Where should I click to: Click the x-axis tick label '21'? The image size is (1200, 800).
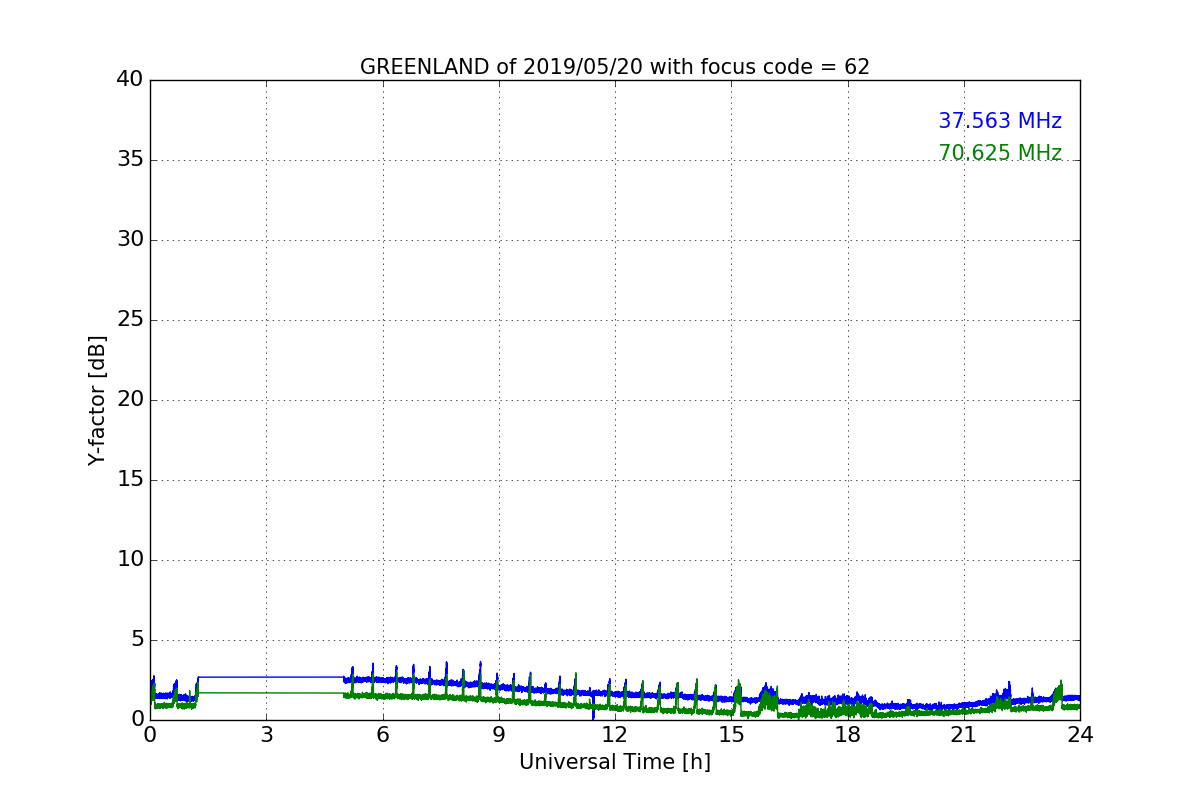coord(964,735)
